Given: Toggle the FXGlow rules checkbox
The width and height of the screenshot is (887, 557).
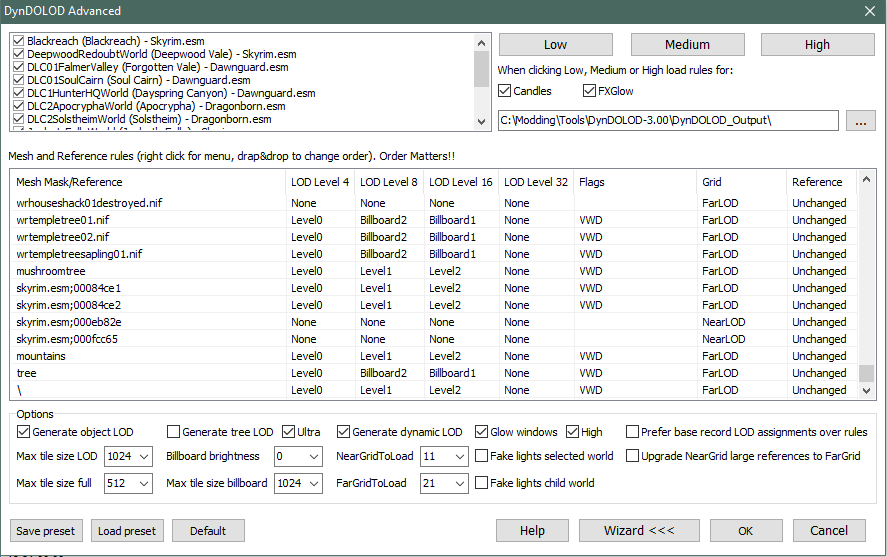Looking at the screenshot, I should point(589,90).
